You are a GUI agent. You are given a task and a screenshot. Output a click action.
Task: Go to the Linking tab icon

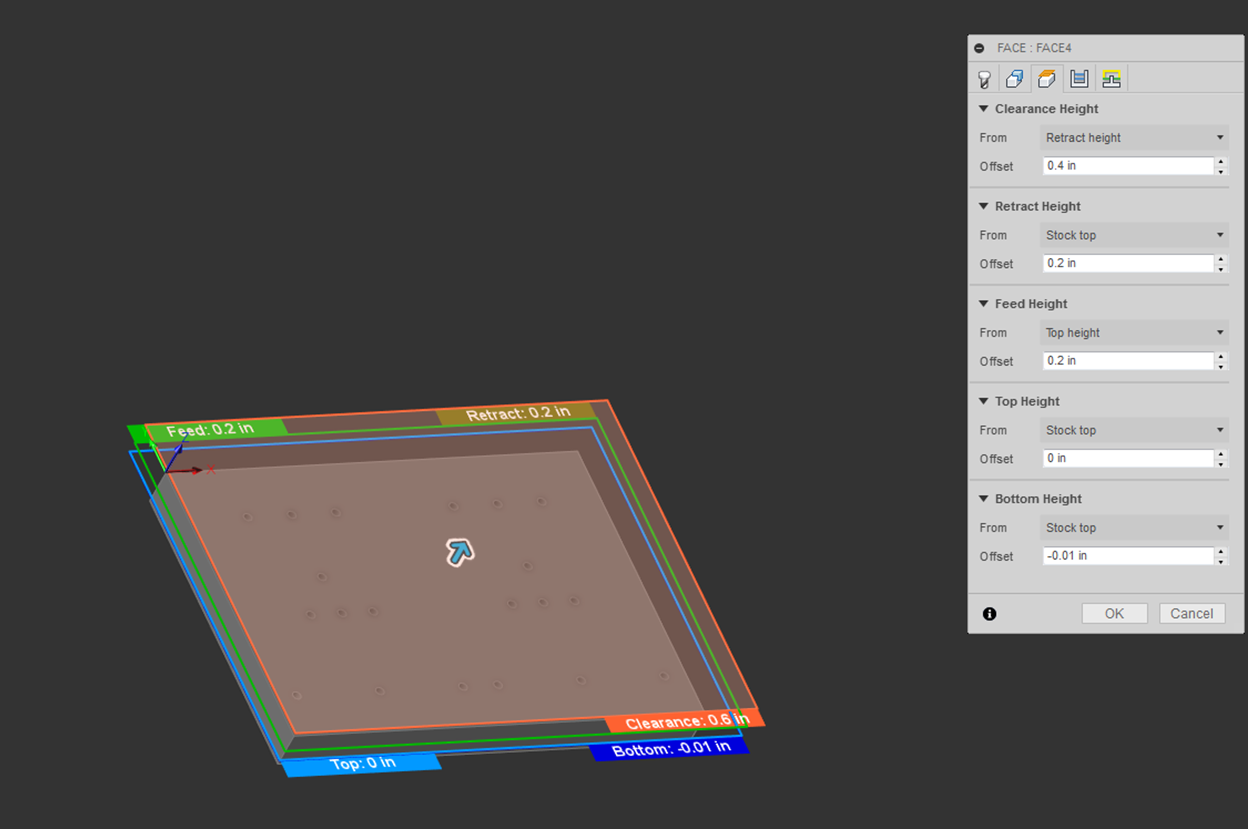[x=1110, y=79]
